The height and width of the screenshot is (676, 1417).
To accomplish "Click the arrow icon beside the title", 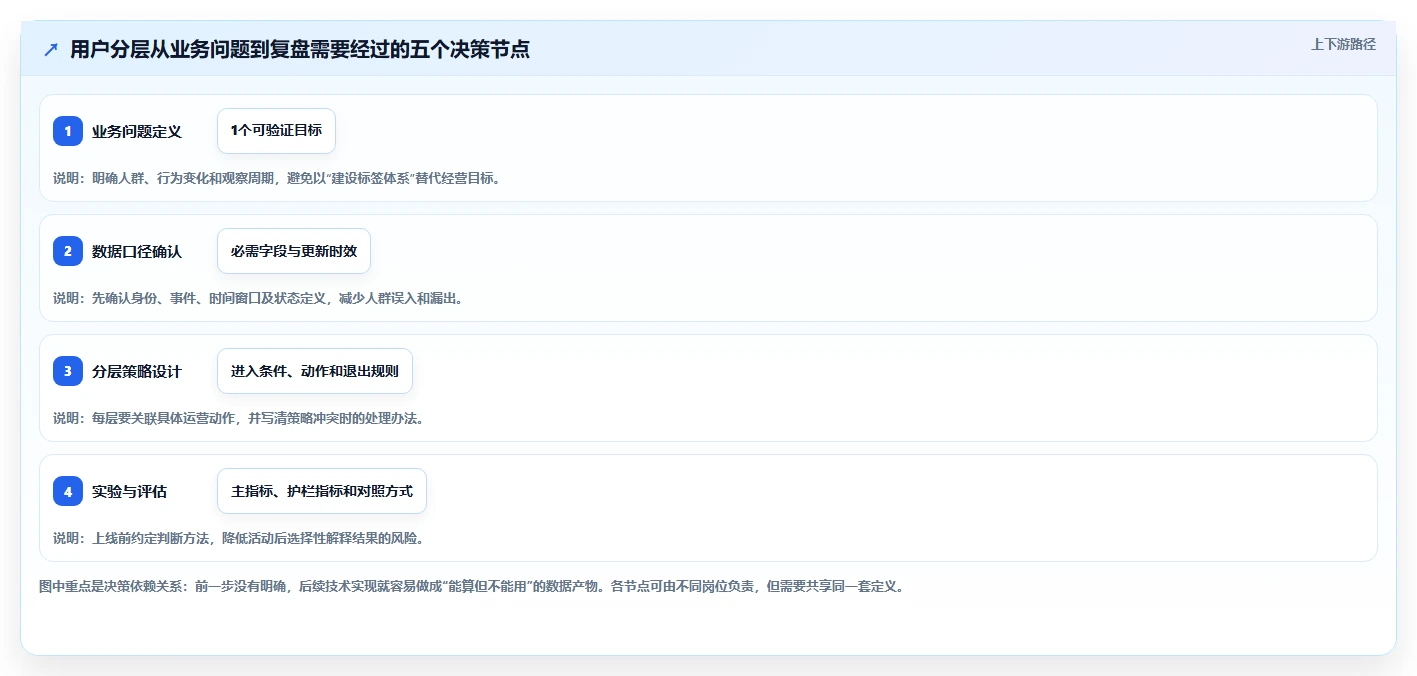I will click(x=51, y=50).
